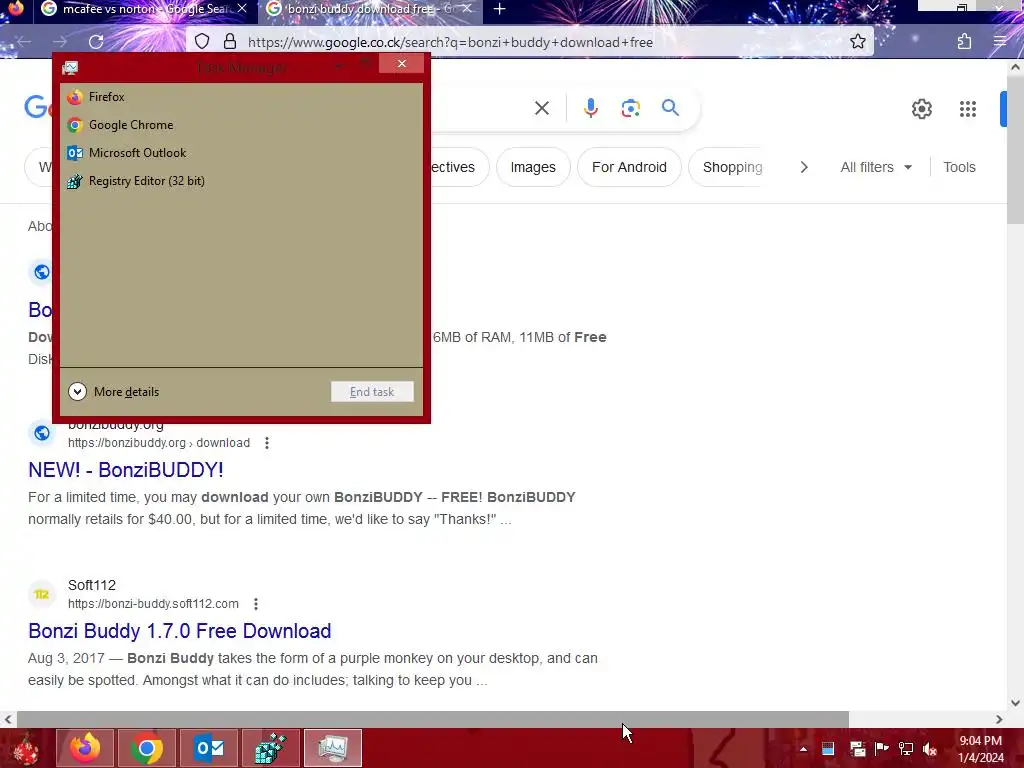
Task: Click the Firefox address bar URL
Action: [450, 42]
